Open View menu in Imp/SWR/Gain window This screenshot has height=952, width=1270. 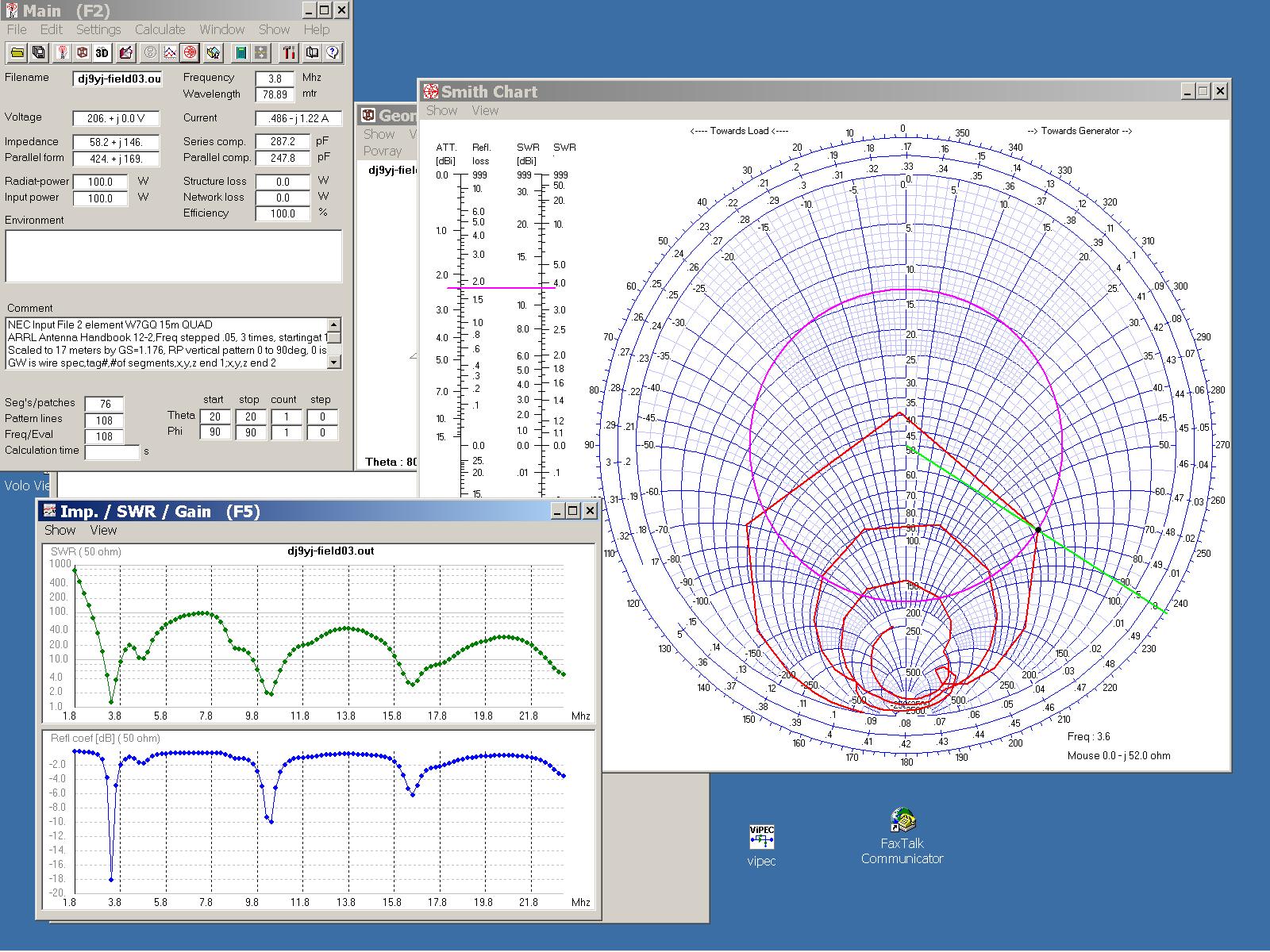[103, 530]
